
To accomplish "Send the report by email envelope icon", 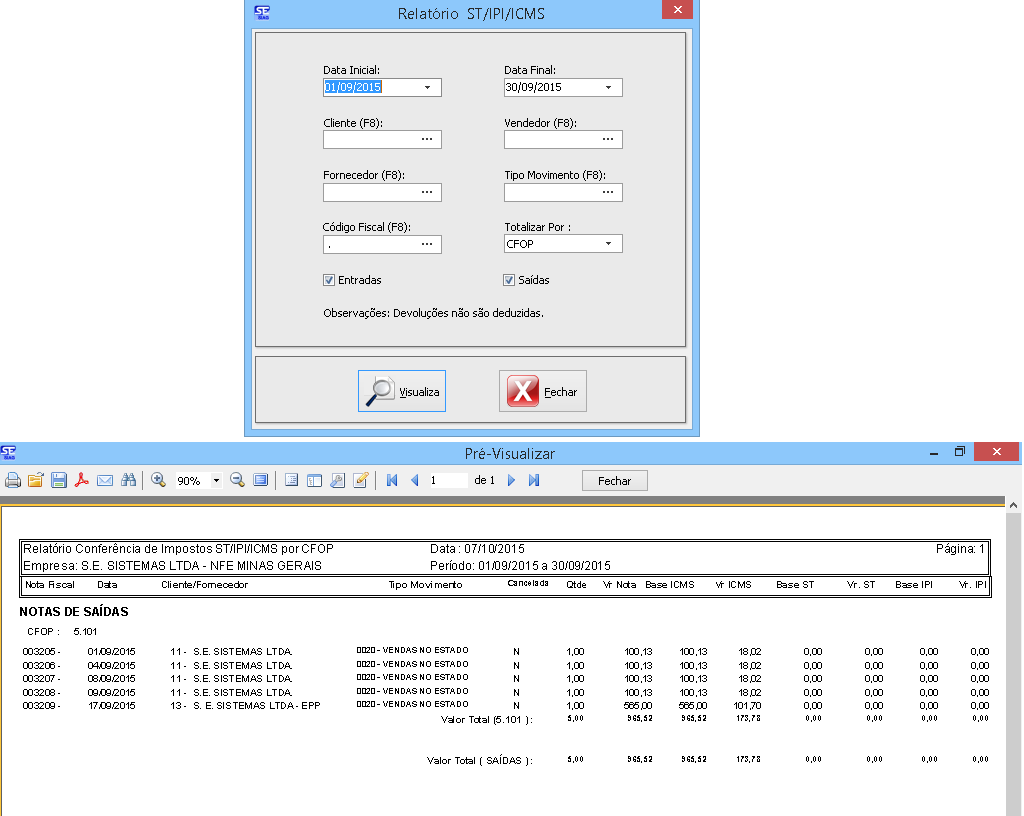I will [105, 481].
